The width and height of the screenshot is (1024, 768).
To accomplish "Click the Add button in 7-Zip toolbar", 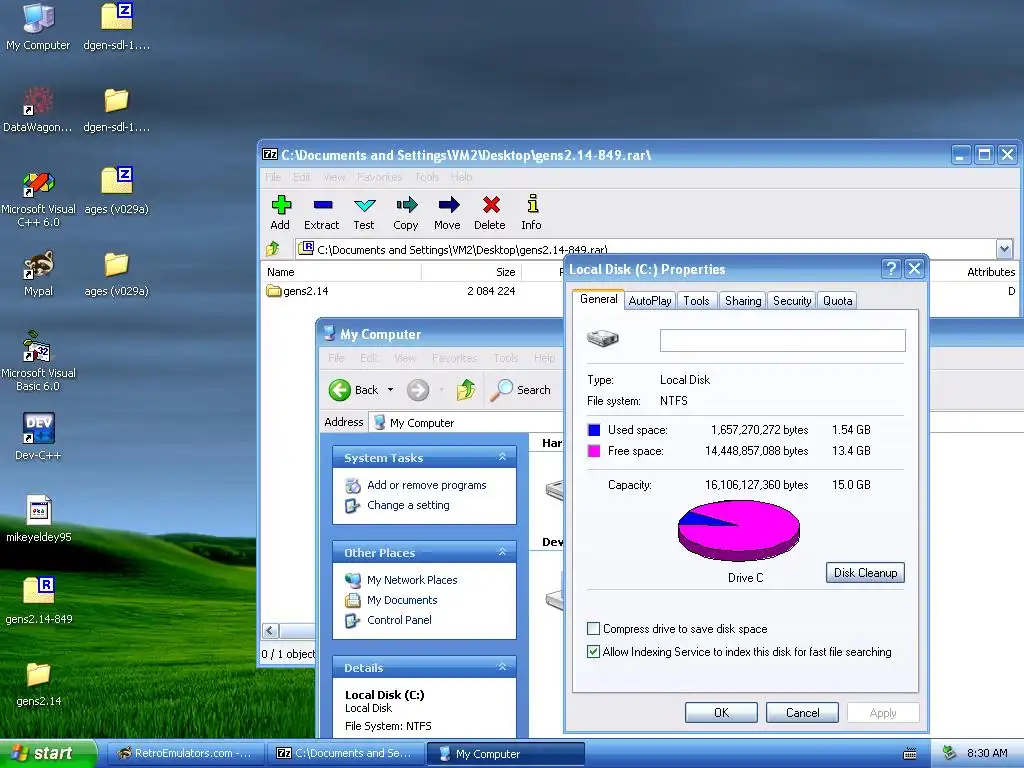I will click(x=280, y=213).
